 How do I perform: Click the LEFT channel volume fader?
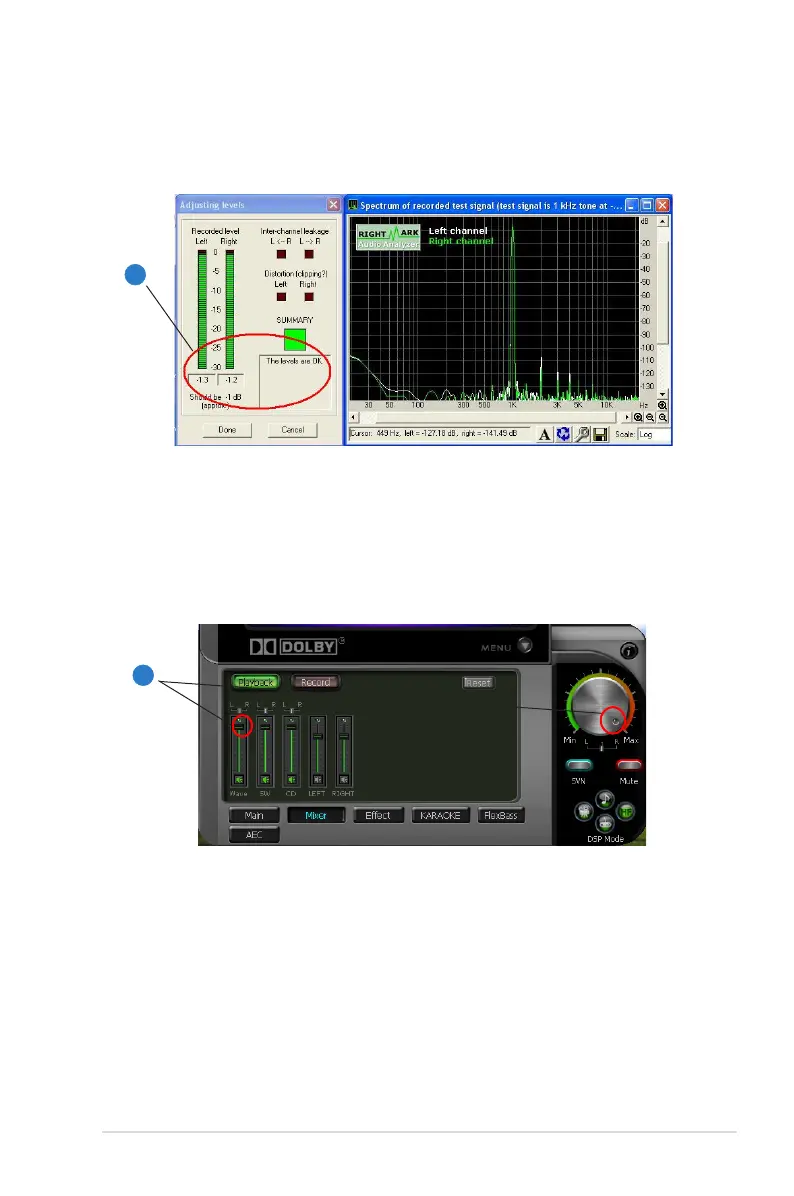pos(317,736)
